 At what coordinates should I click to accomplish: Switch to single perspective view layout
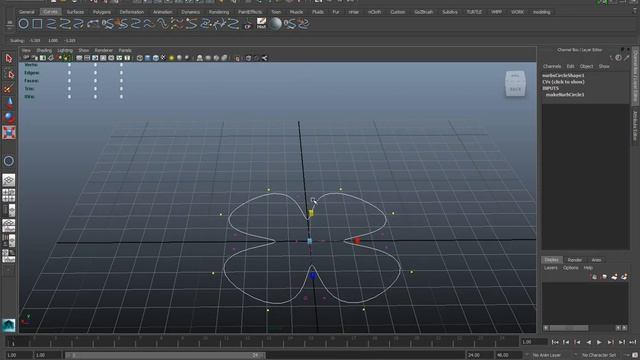pos(9,180)
